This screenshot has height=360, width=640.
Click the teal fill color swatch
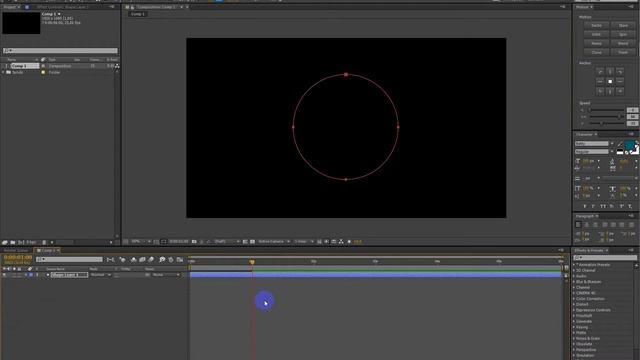click(x=630, y=144)
